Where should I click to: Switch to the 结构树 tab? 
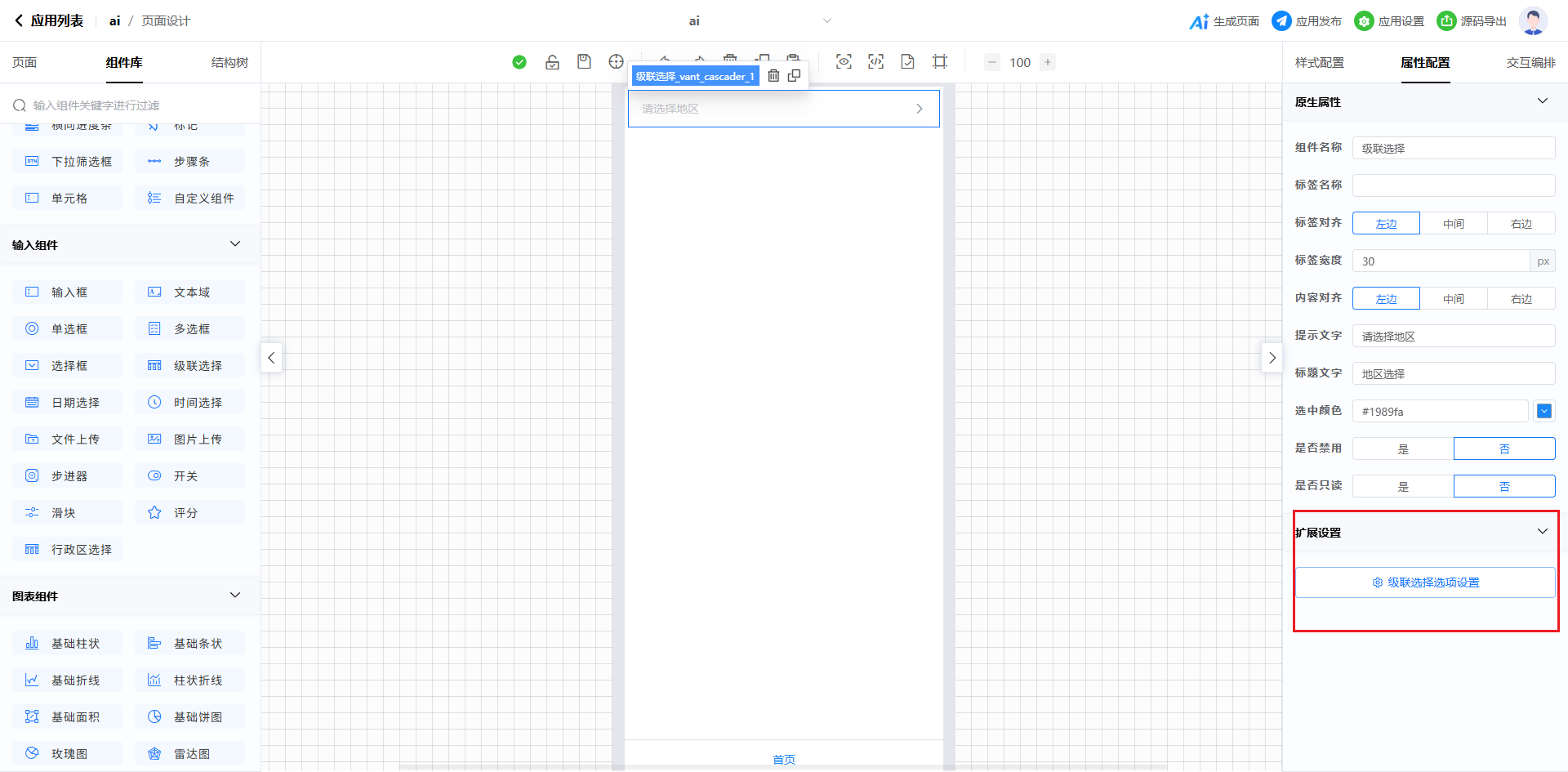coord(229,63)
